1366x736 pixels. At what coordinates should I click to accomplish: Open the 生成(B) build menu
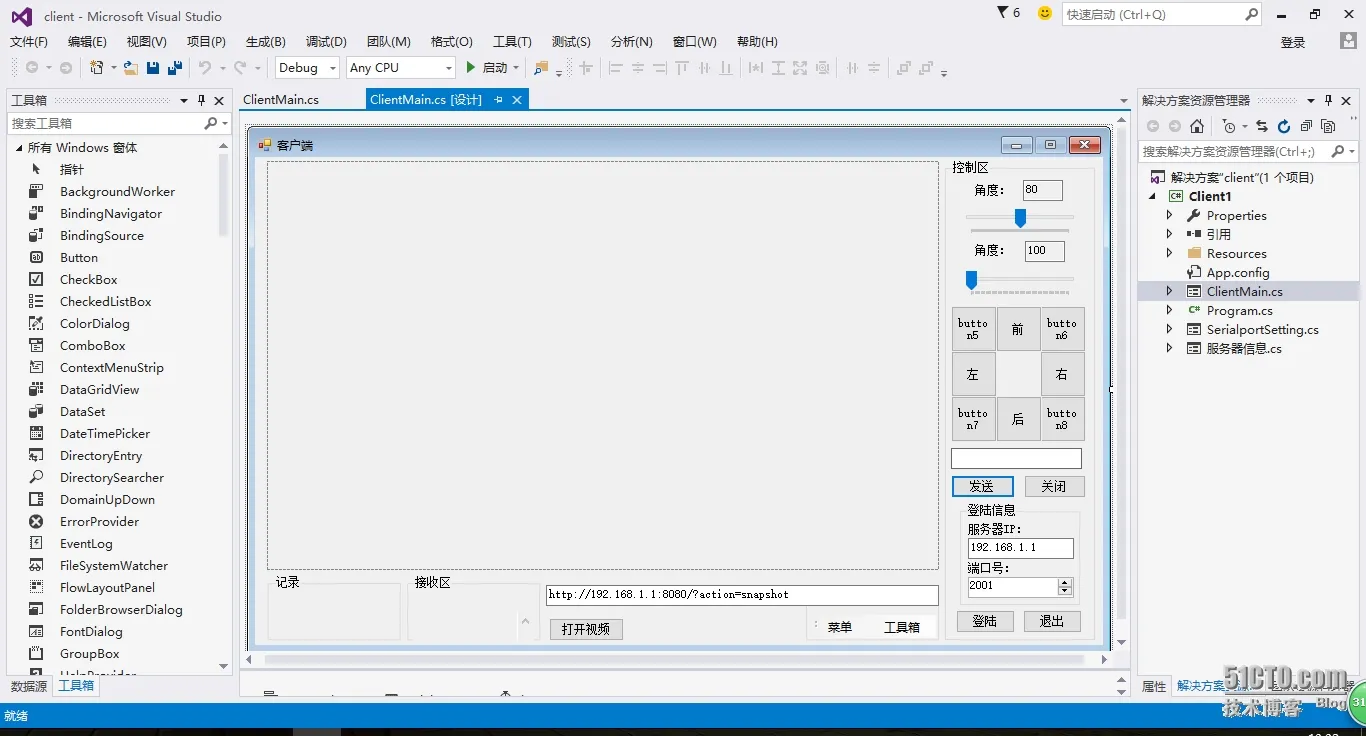click(x=266, y=41)
